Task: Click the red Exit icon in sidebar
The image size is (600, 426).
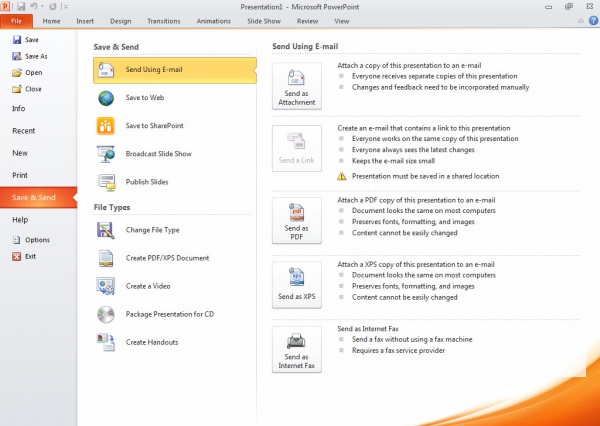Action: tap(16, 256)
